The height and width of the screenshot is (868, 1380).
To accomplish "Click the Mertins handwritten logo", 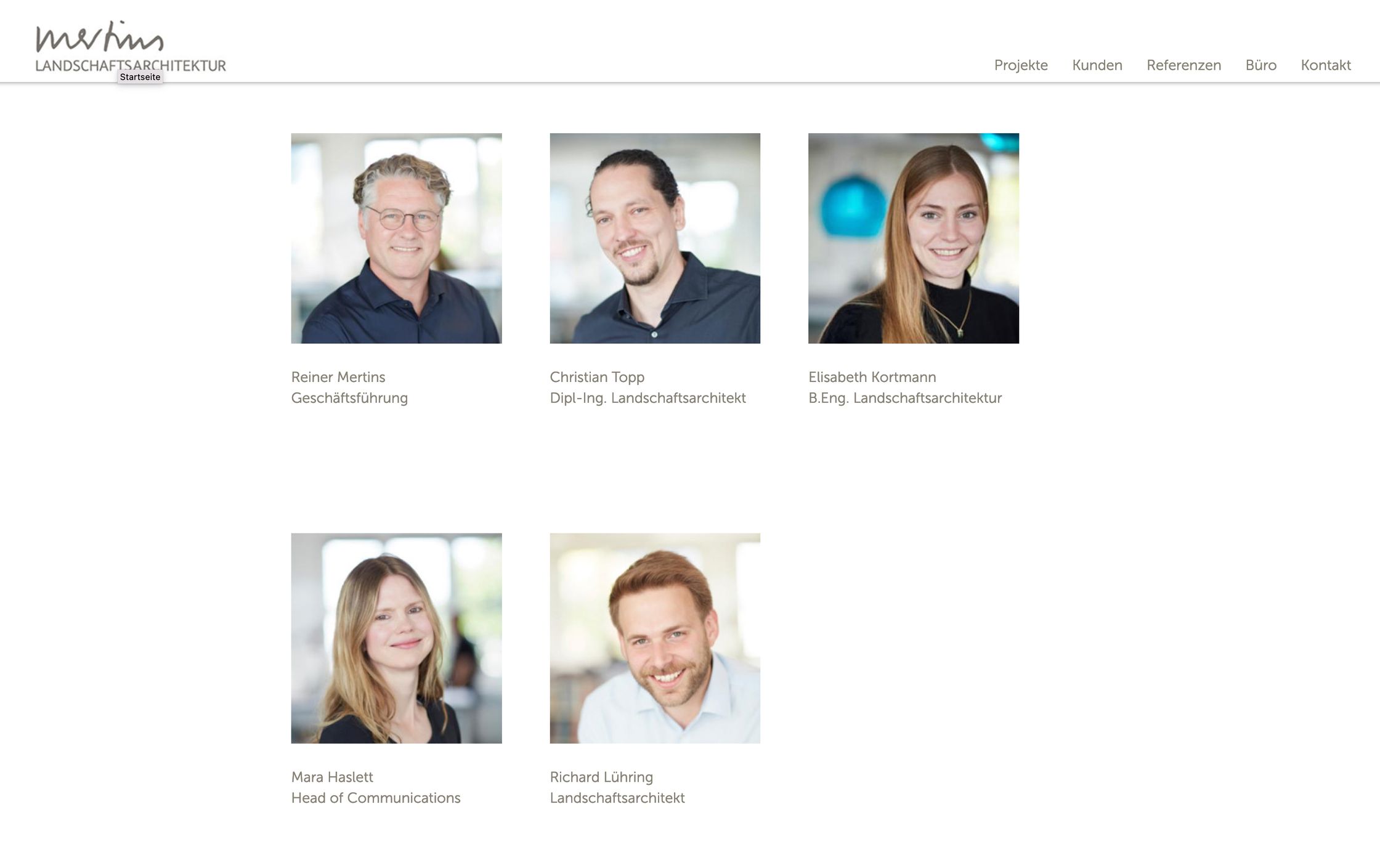I will [x=100, y=36].
